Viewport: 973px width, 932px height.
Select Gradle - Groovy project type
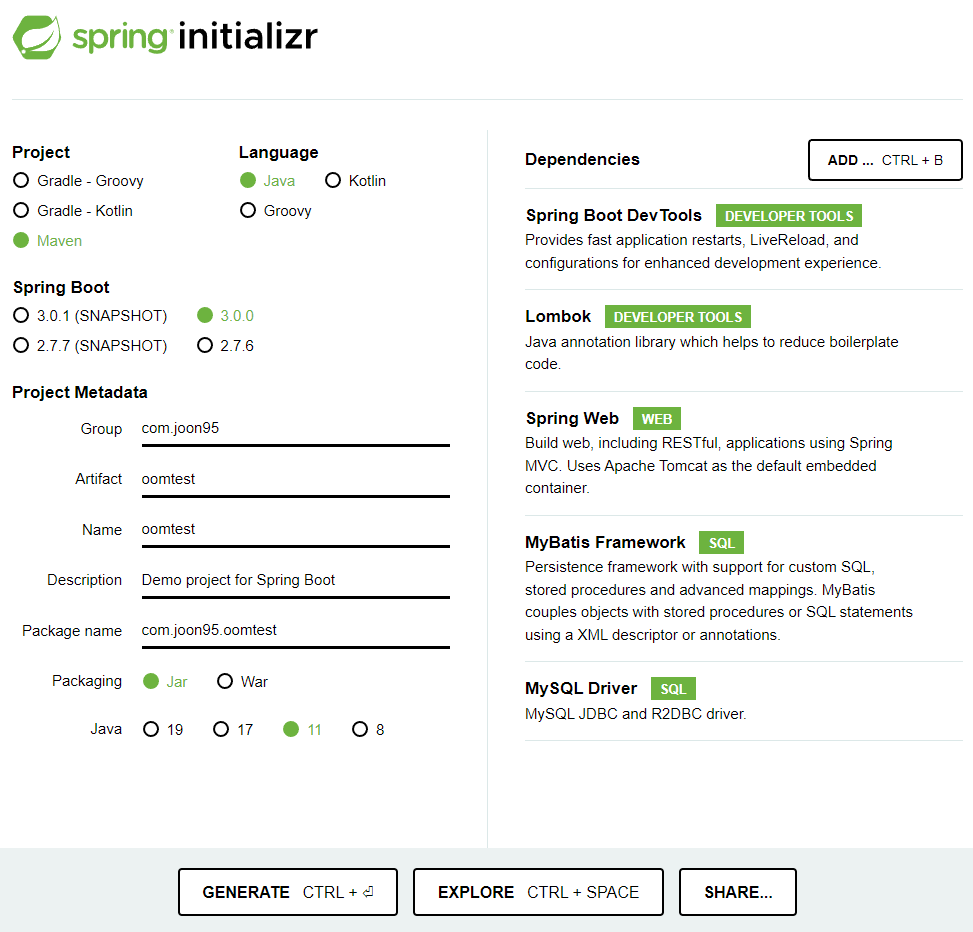pos(78,181)
